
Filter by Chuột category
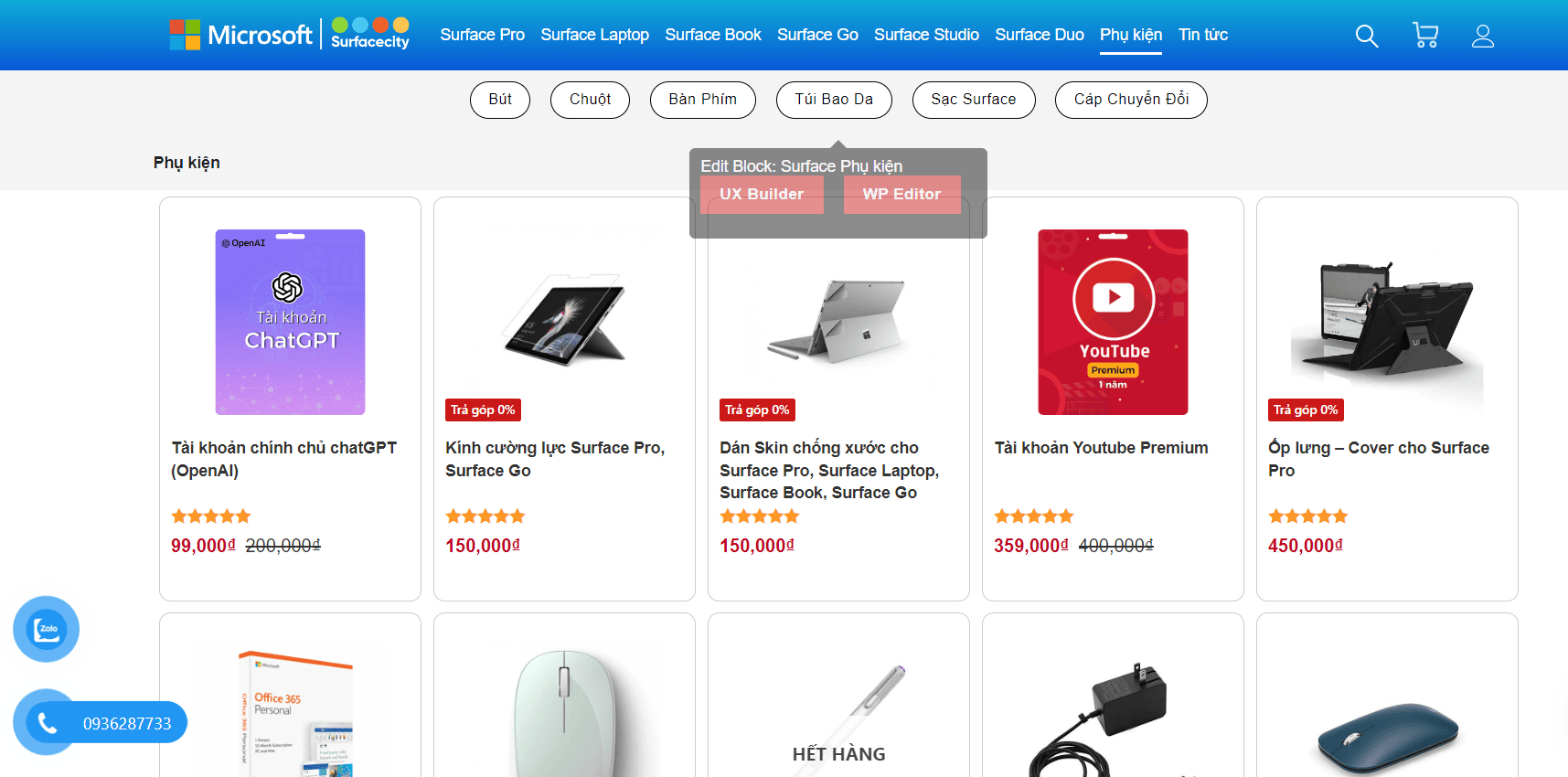coord(590,100)
